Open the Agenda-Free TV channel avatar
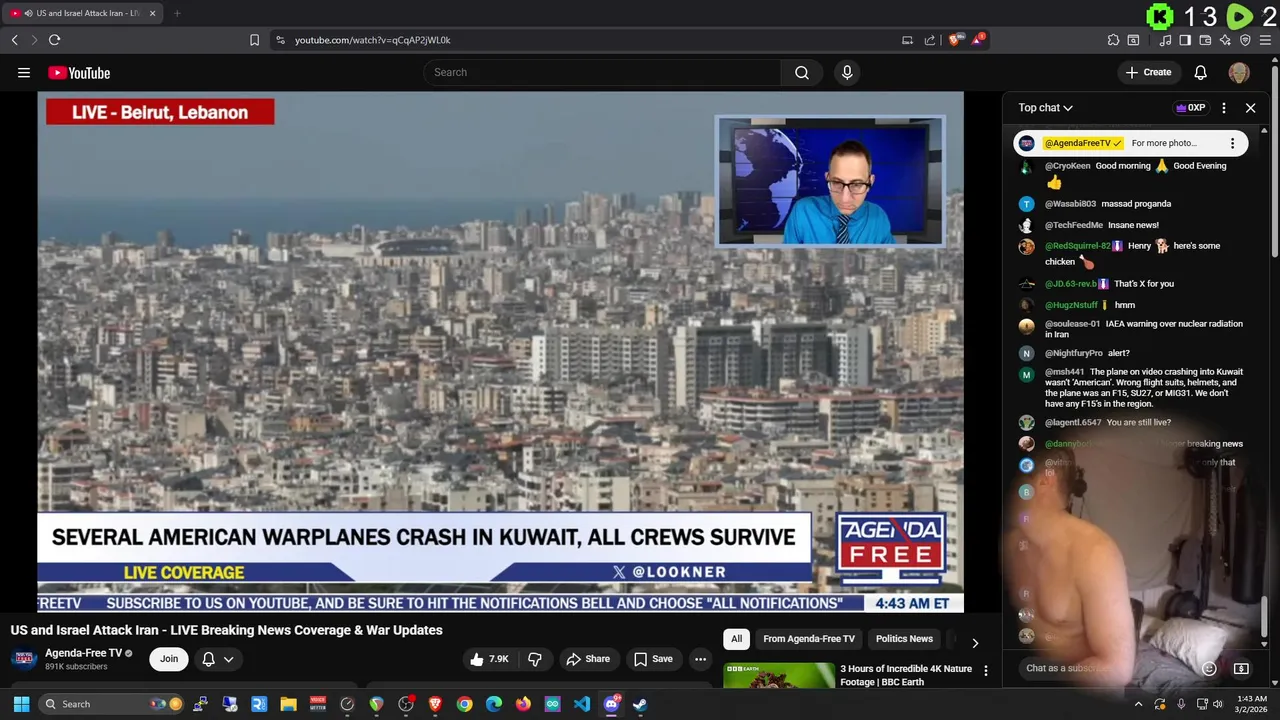Image resolution: width=1280 pixels, height=720 pixels. point(24,659)
